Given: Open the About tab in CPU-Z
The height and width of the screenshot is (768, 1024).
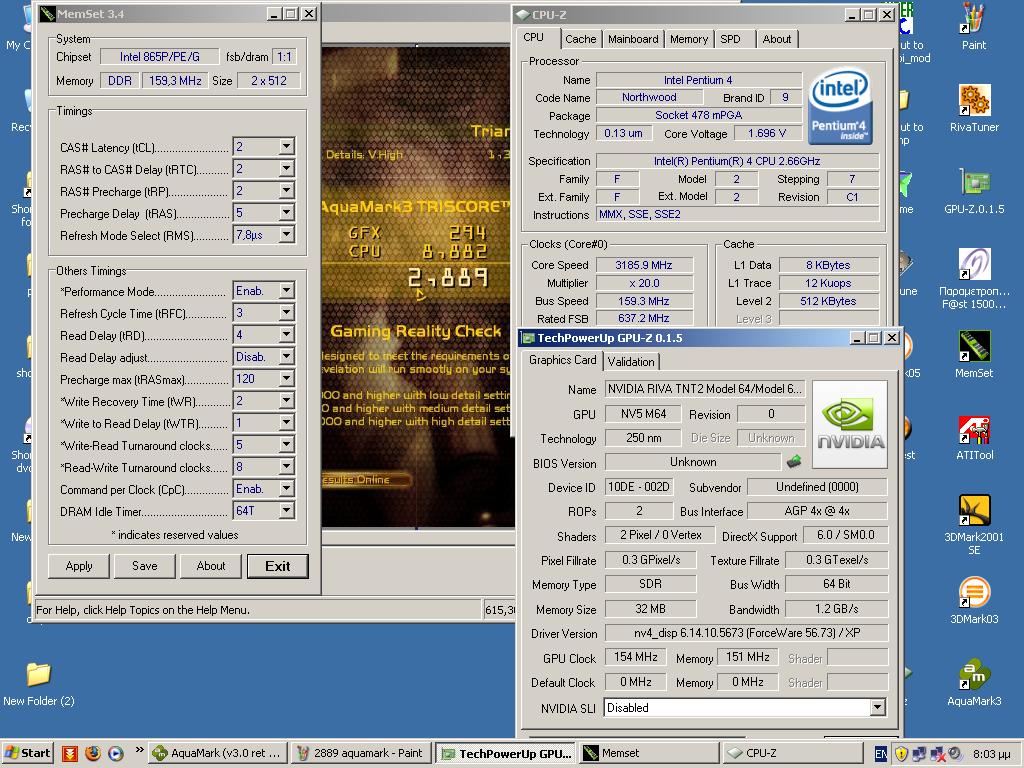Looking at the screenshot, I should pos(776,39).
